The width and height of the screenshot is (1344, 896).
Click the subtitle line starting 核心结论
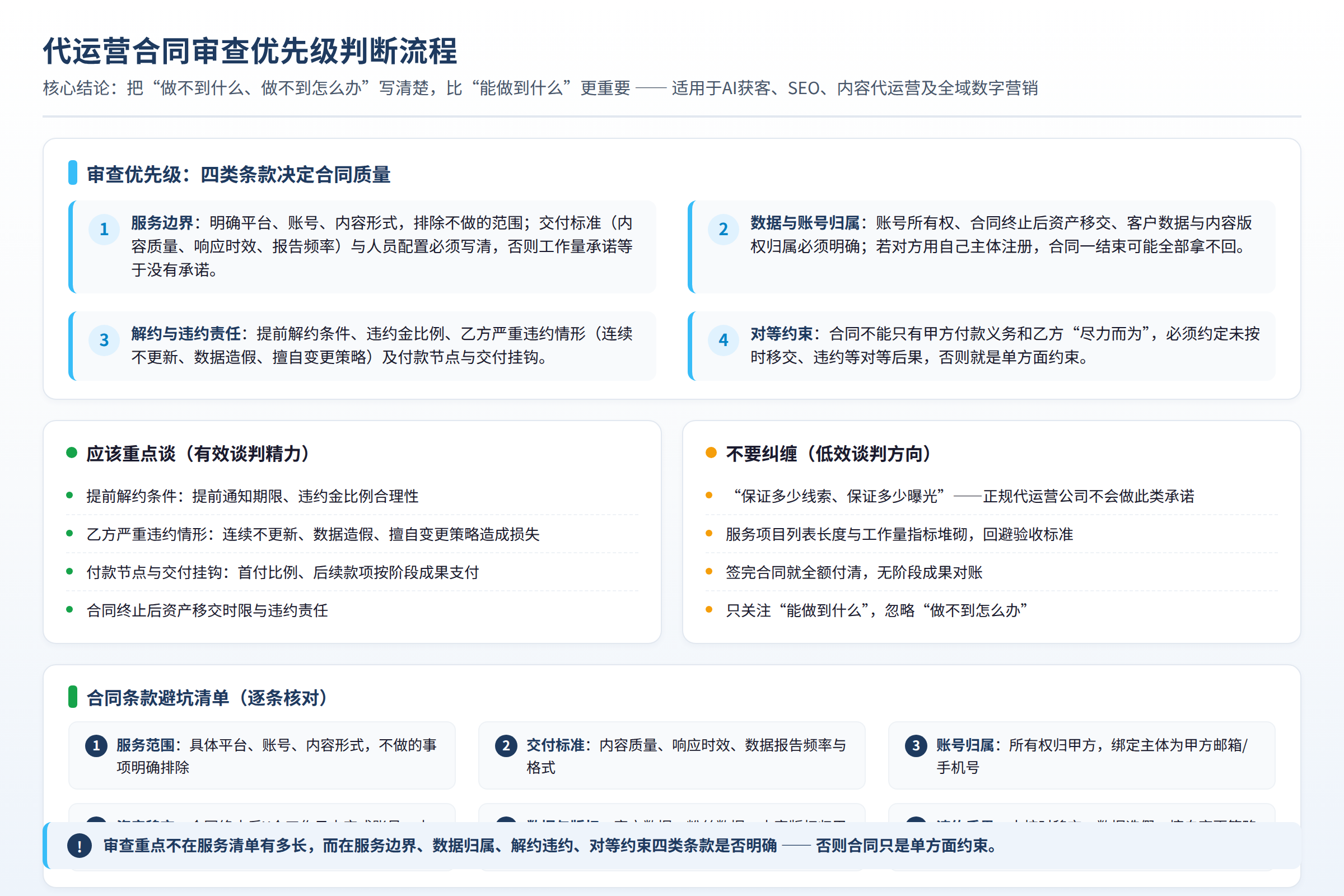tap(540, 88)
